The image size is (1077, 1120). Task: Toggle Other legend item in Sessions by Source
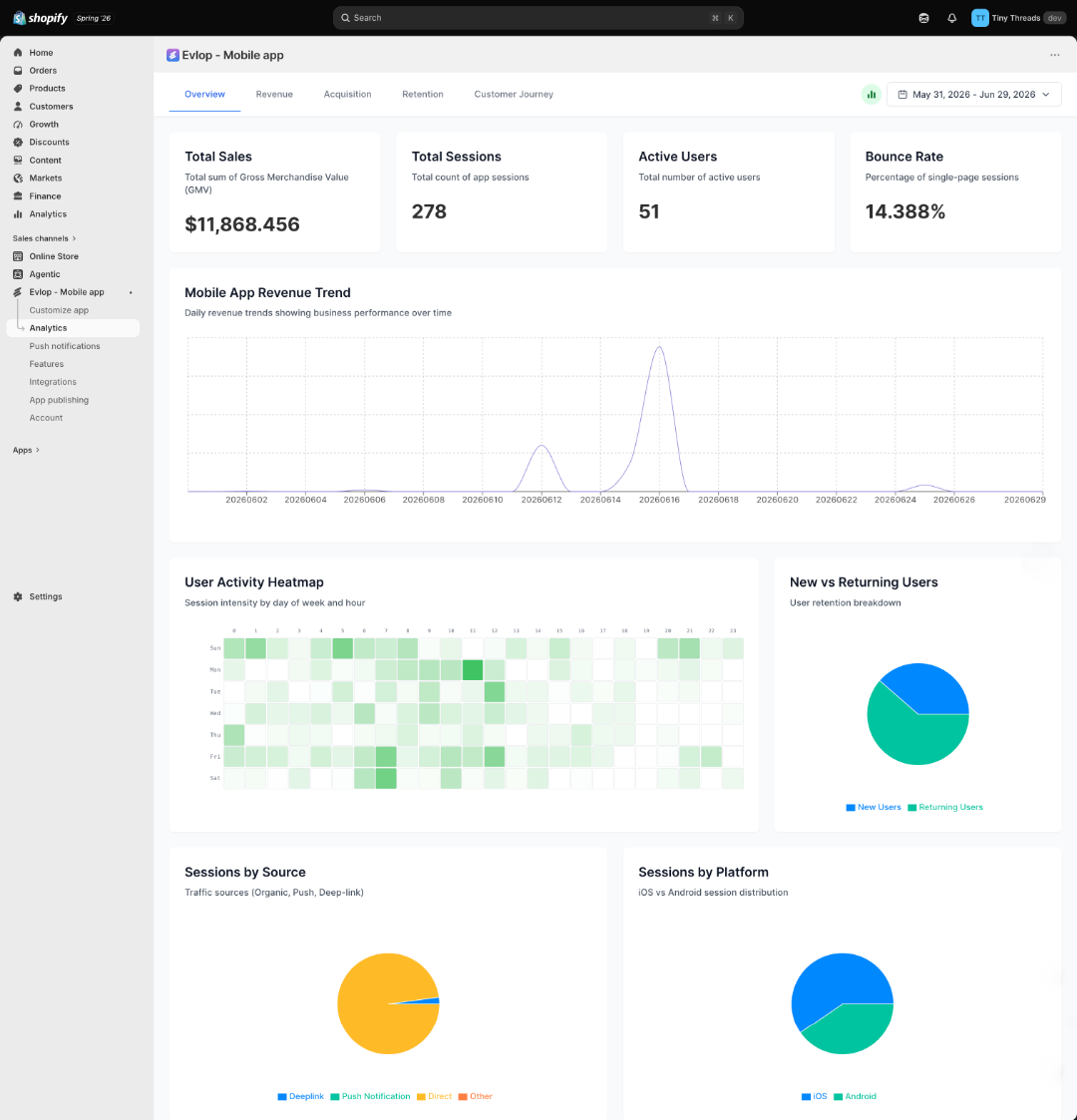coord(476,1096)
